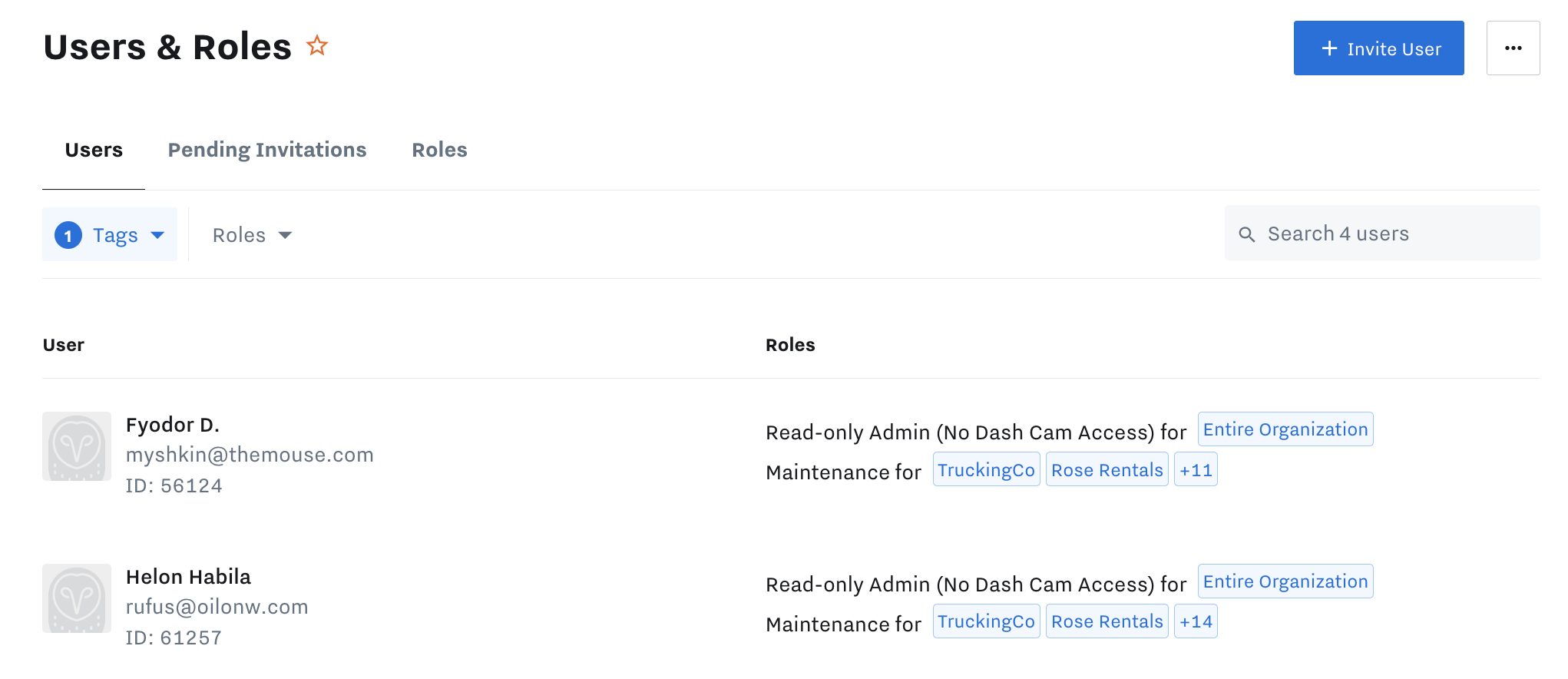Click the plus icon on Invite User

[1329, 48]
